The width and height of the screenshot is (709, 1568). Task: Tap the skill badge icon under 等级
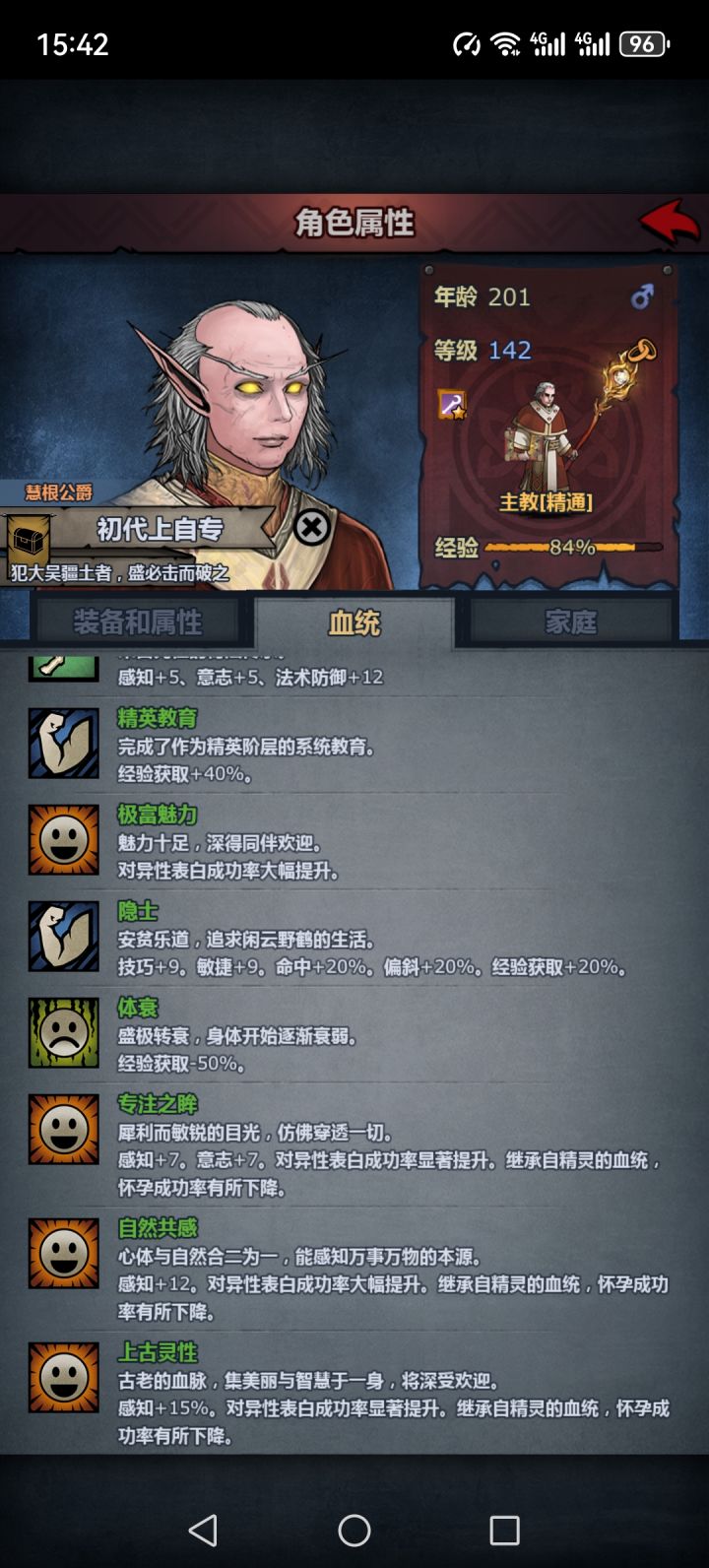pos(452,404)
